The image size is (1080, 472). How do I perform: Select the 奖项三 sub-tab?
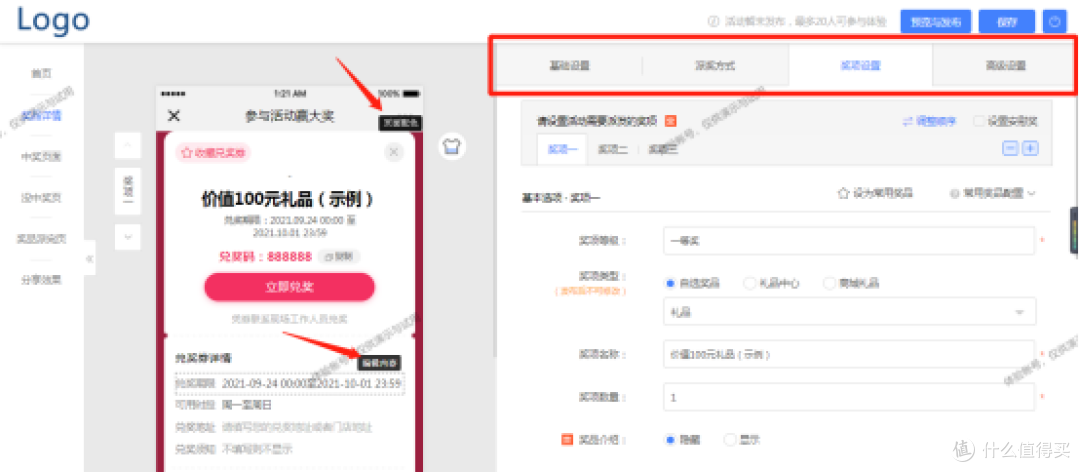(663, 148)
